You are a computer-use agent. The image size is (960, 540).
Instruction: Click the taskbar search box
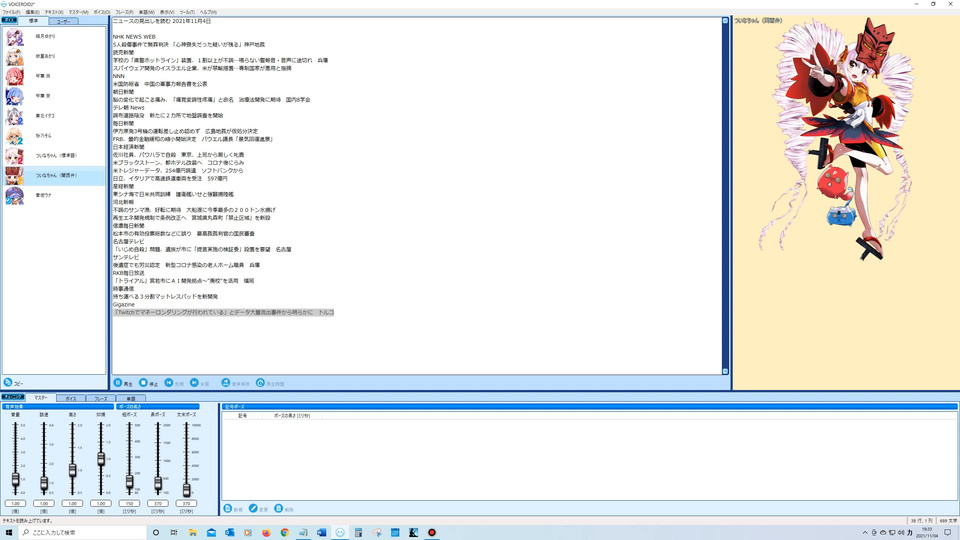[x=83, y=533]
